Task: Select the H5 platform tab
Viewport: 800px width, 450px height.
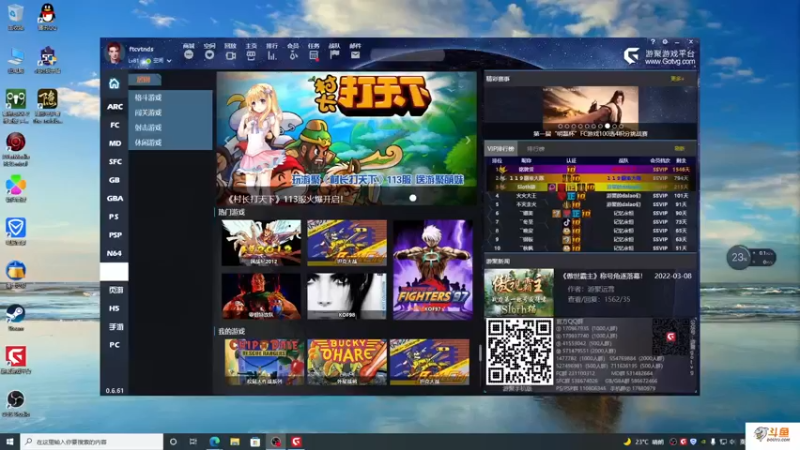Action: 115,308
